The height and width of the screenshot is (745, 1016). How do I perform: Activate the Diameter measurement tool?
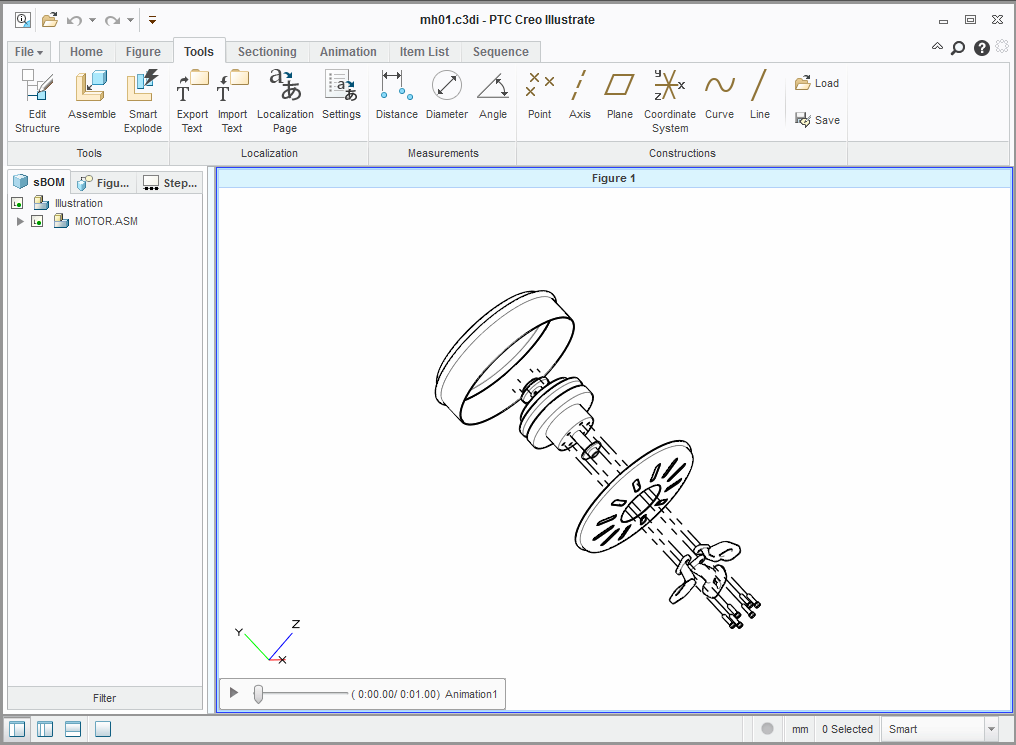(446, 95)
